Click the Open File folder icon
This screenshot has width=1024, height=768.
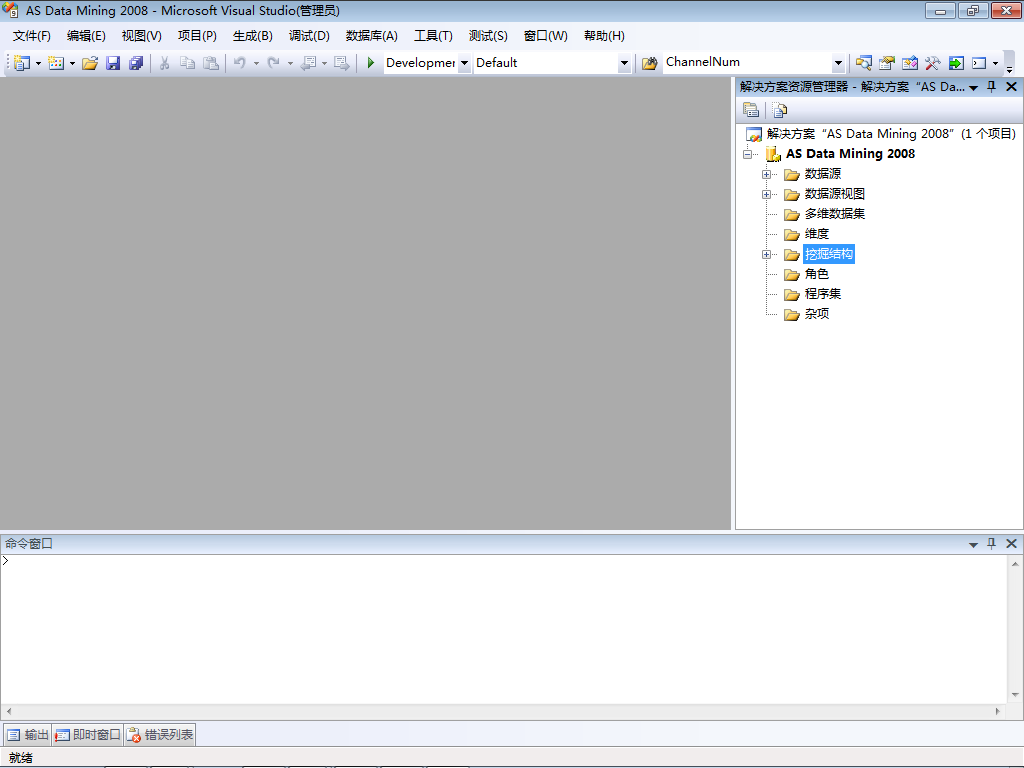pos(90,63)
